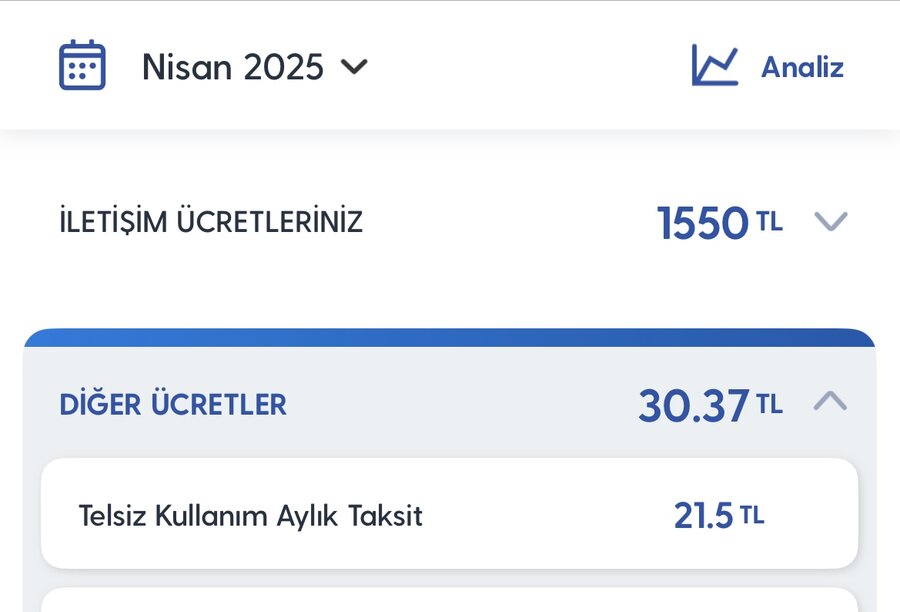Open the Nisan 2025 month selector
The height and width of the screenshot is (612, 900).
point(232,67)
